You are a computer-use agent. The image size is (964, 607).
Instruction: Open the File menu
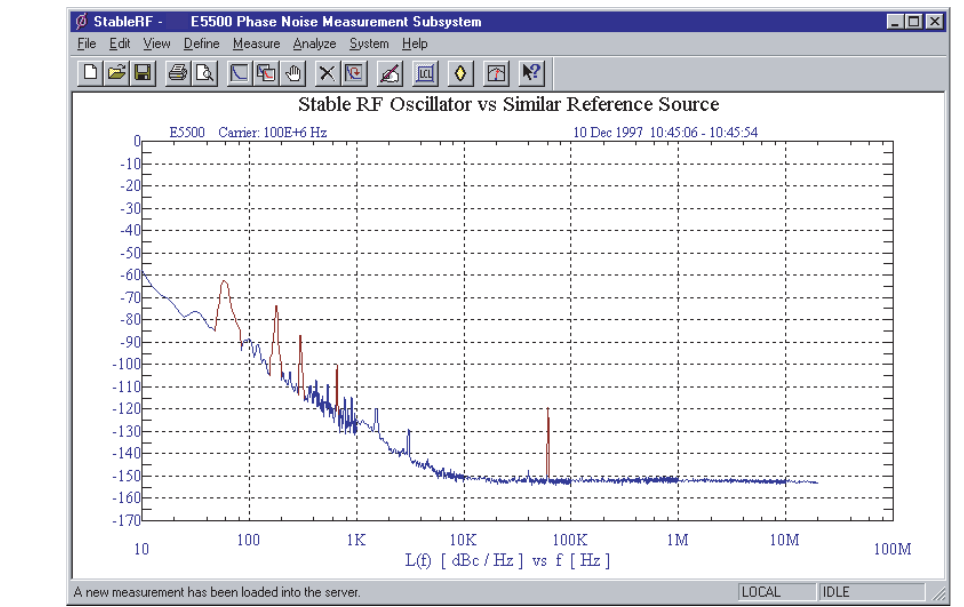(x=86, y=44)
